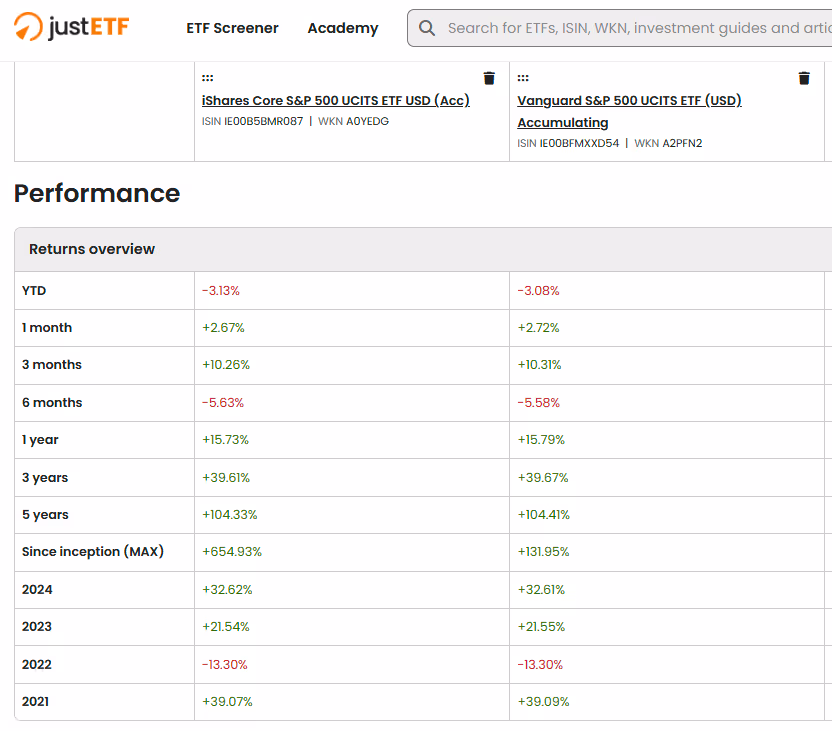Screen dimensions: 832x731
Task: Focus the ETF search field
Action: coord(620,28)
